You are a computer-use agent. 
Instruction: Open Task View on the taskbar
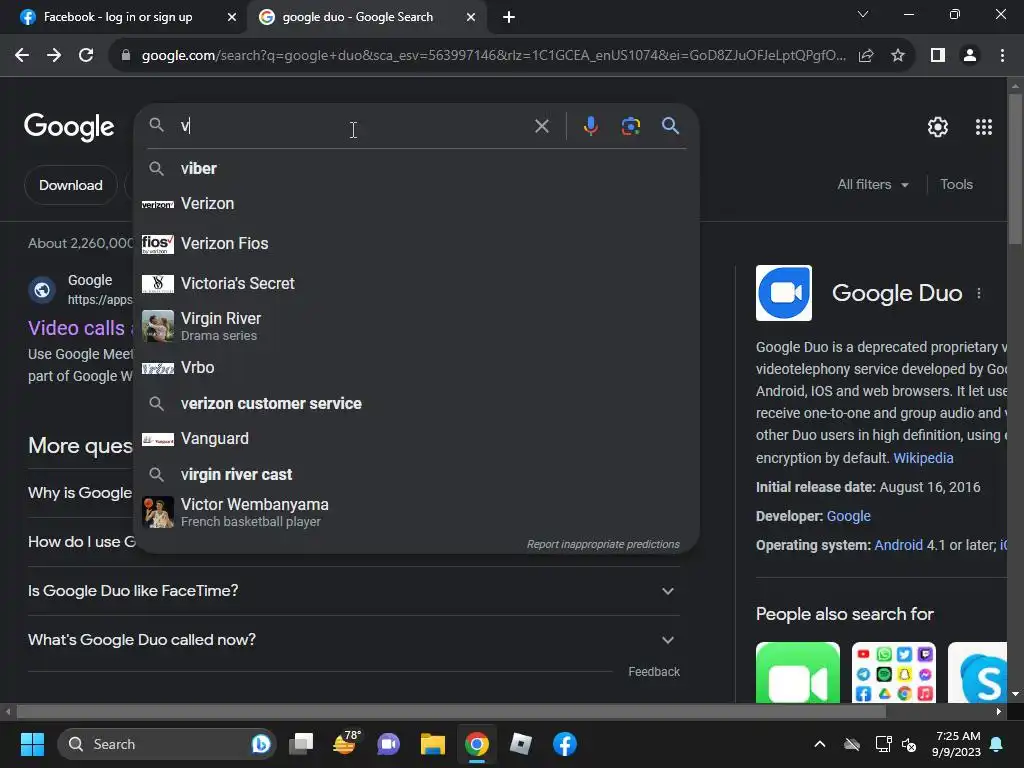point(301,744)
